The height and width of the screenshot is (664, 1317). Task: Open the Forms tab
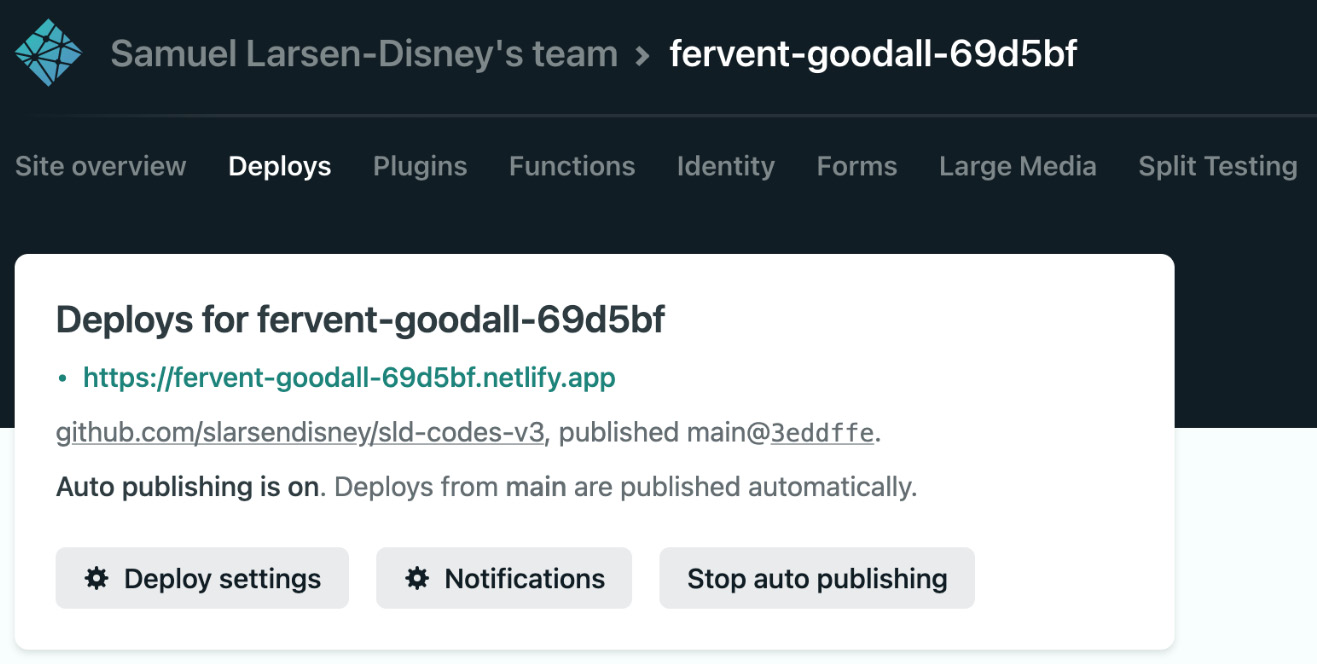click(x=856, y=166)
